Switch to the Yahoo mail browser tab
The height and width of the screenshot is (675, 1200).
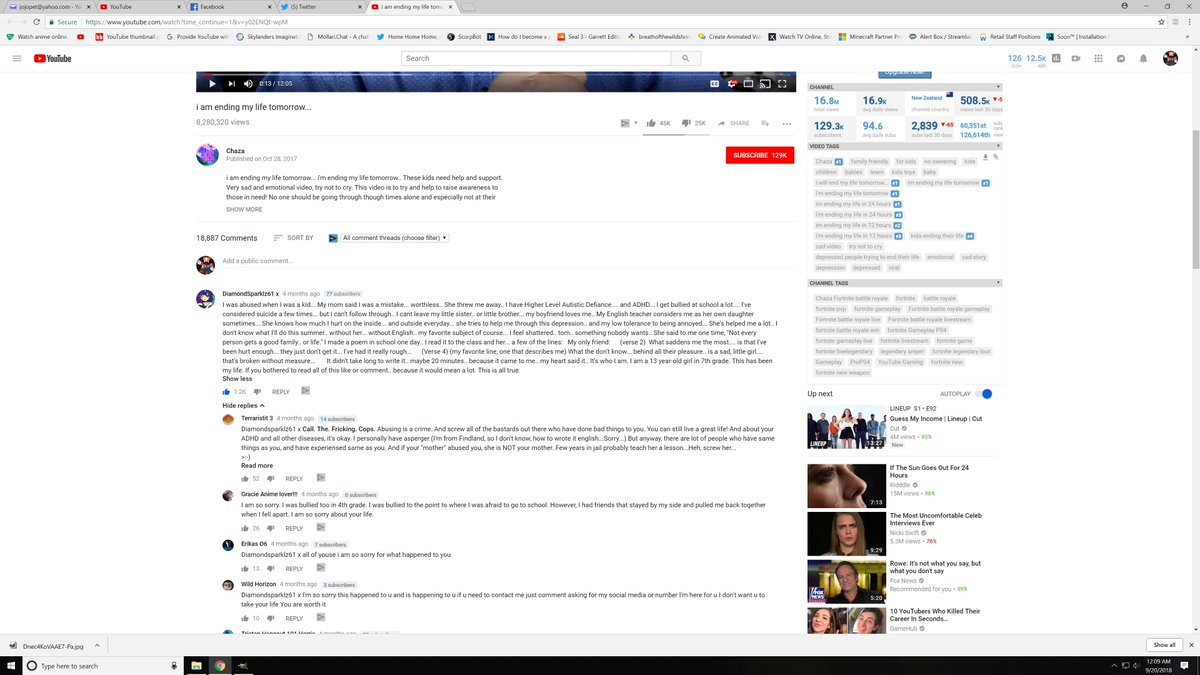50,6
